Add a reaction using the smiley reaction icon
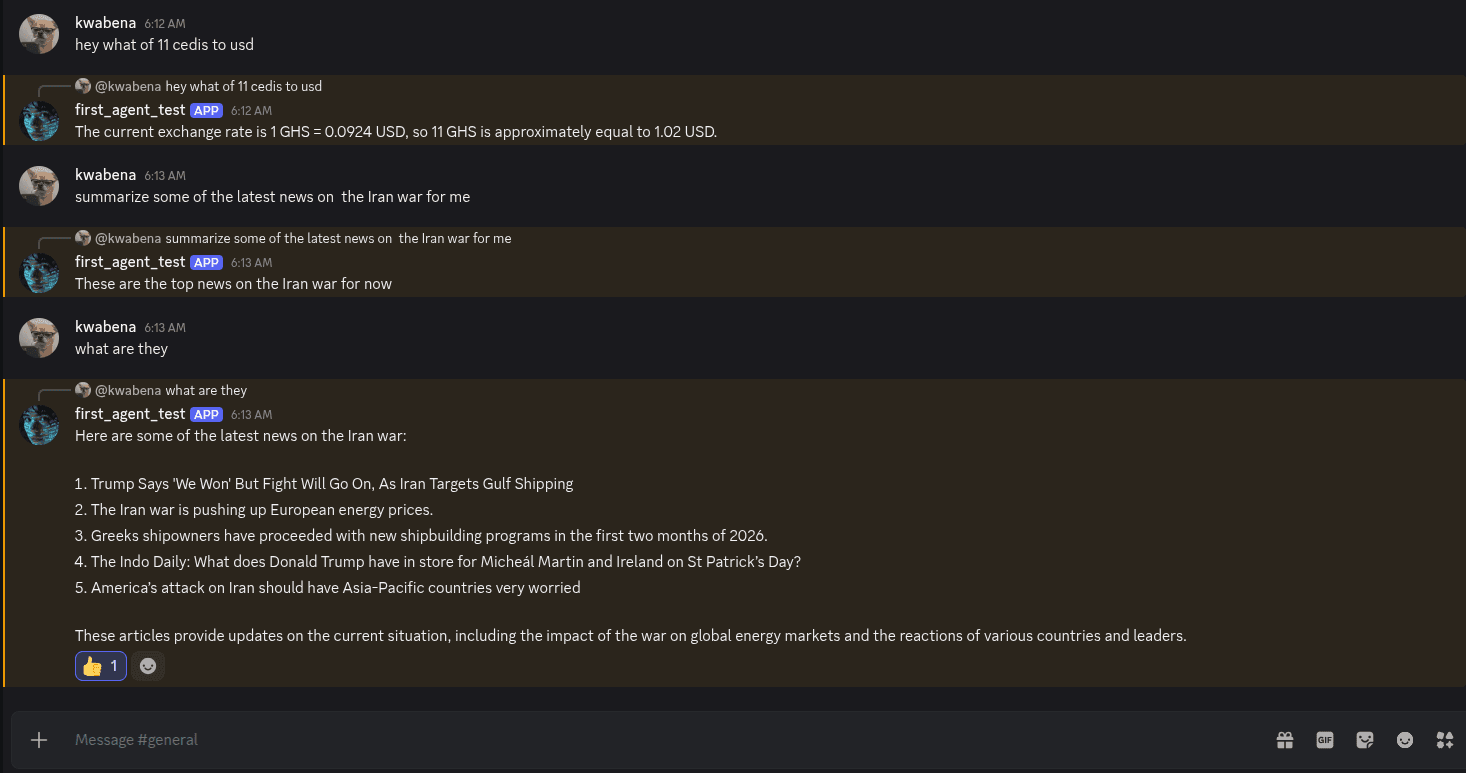Viewport: 1466px width, 773px height. point(147,665)
